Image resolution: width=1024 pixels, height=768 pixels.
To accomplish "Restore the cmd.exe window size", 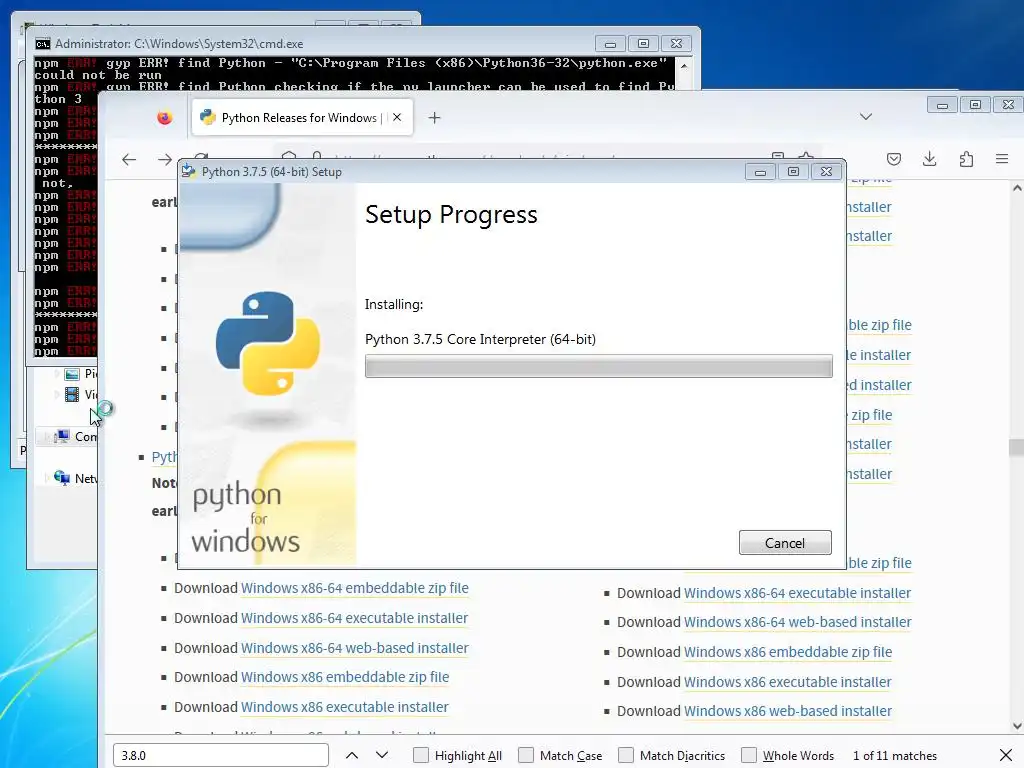I will tap(643, 44).
